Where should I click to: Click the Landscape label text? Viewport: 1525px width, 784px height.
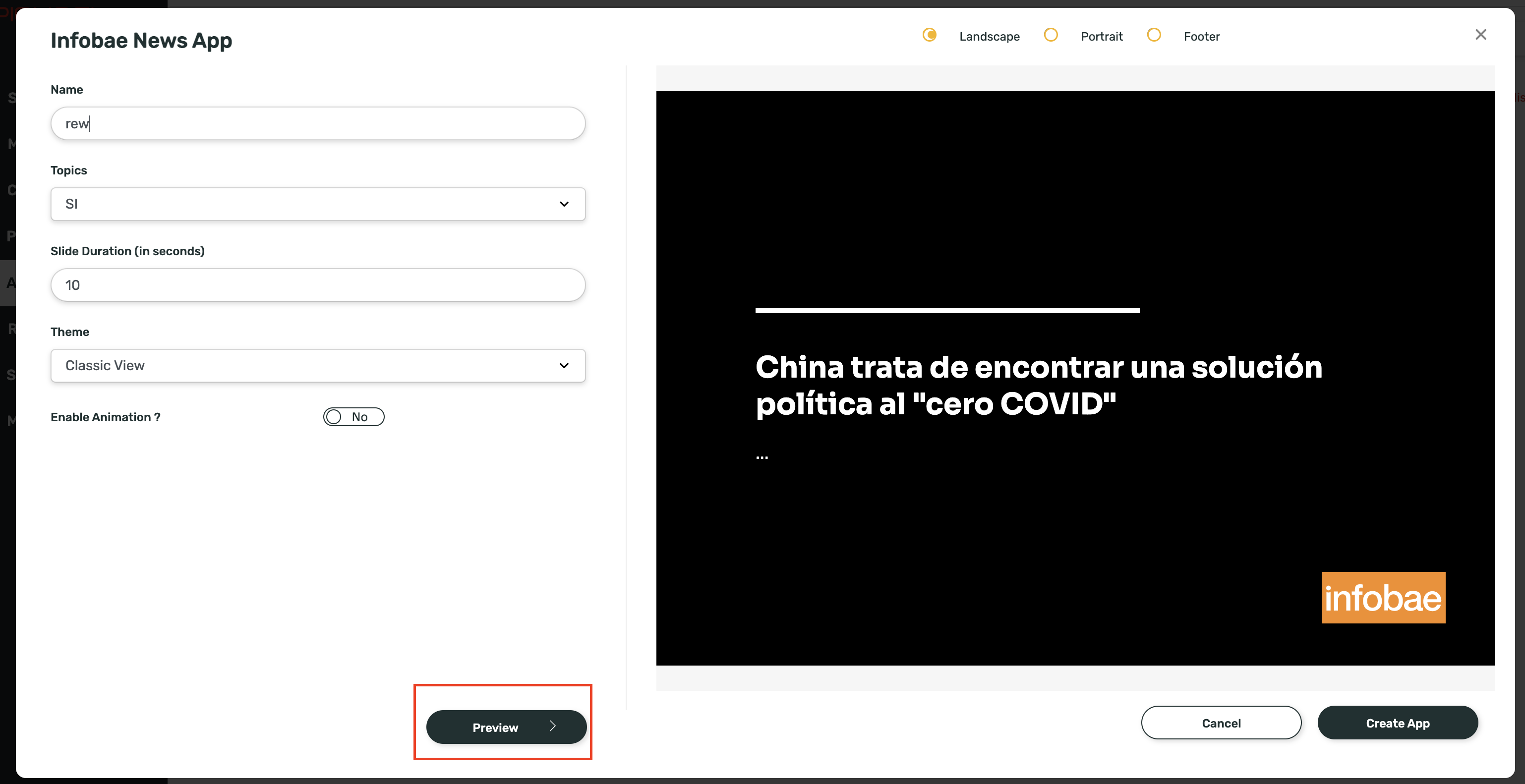[x=989, y=37]
